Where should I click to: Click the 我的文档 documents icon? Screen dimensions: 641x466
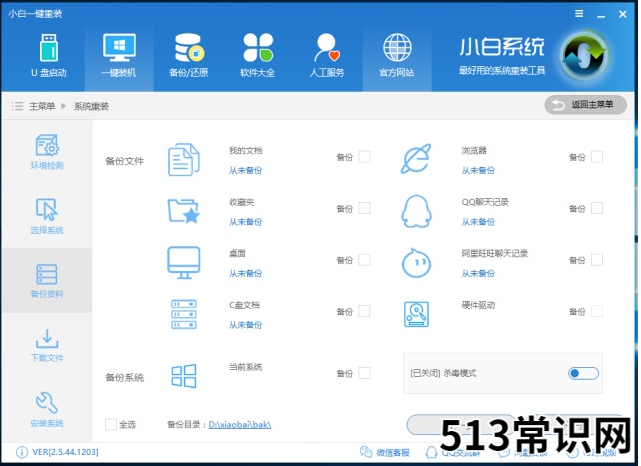184,160
